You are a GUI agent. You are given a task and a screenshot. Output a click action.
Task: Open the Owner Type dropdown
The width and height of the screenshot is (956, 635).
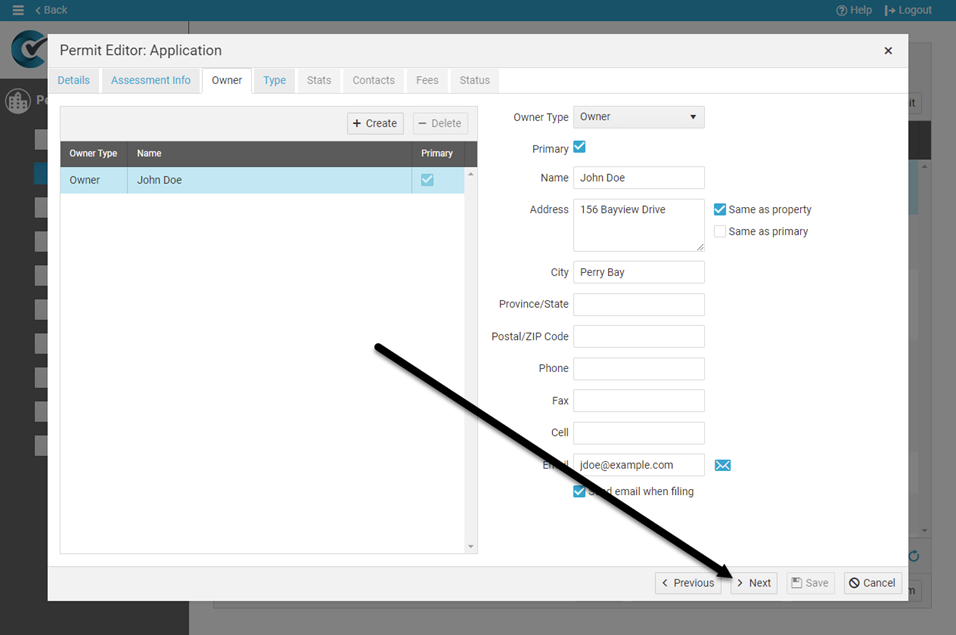click(638, 117)
